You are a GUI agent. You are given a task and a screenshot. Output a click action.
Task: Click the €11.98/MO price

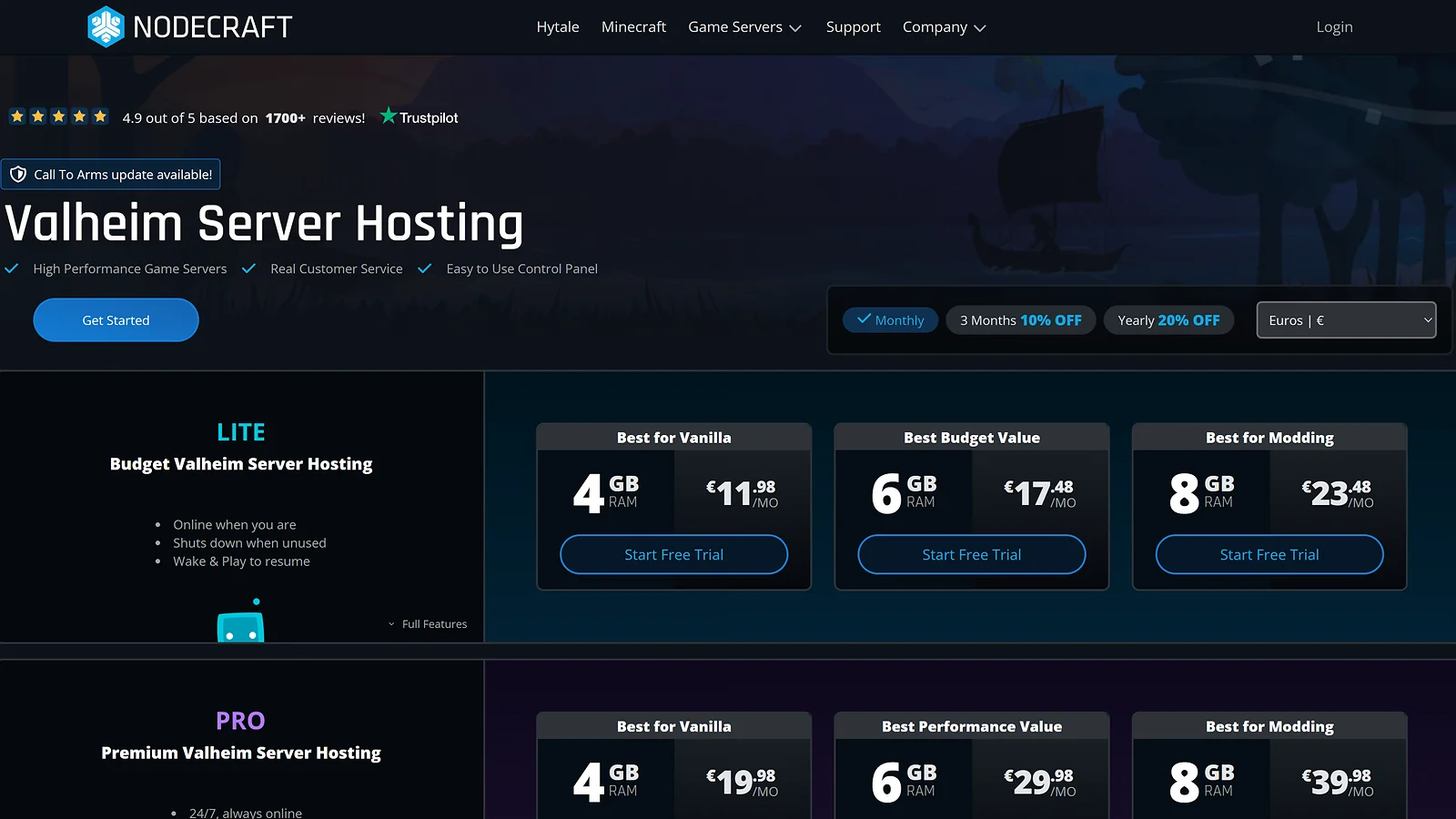[x=743, y=493]
